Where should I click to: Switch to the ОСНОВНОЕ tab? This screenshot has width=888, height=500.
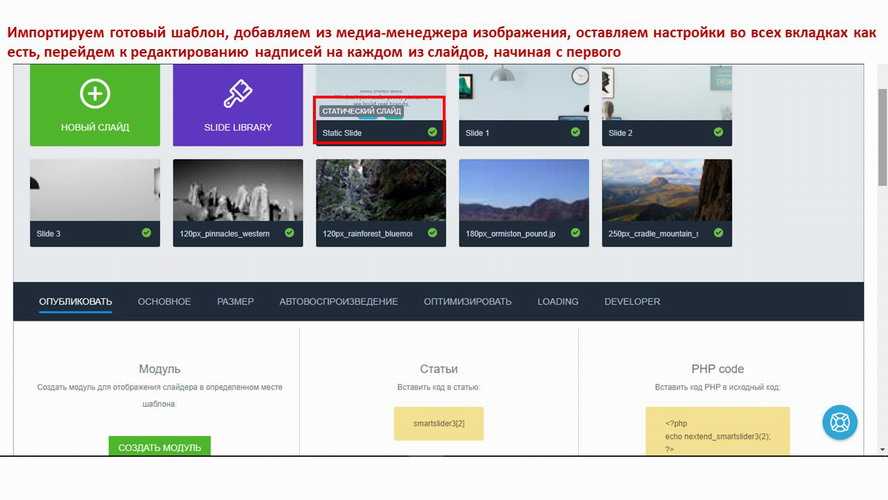point(164,302)
